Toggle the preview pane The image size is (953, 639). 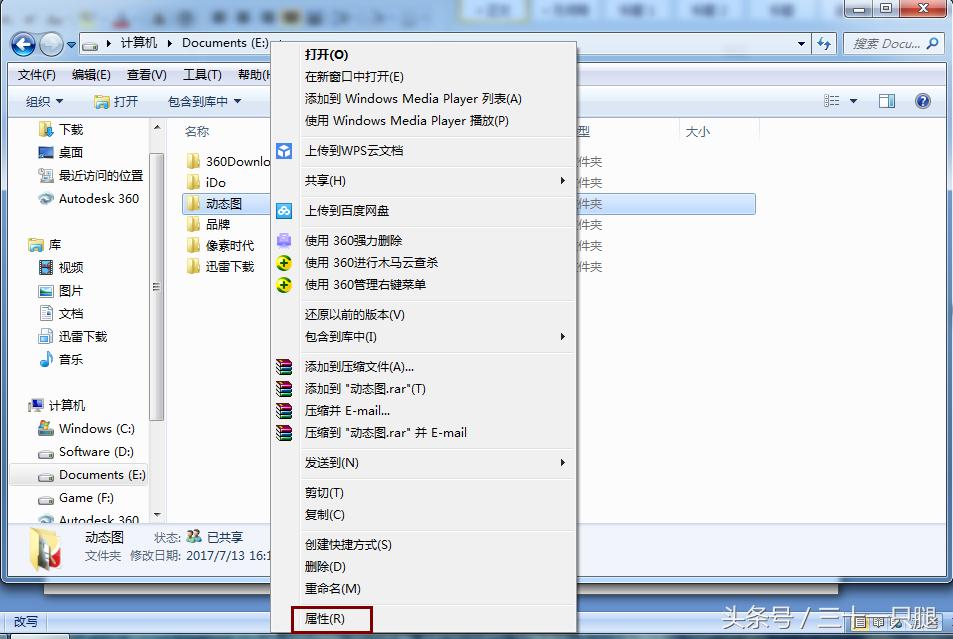(x=886, y=100)
